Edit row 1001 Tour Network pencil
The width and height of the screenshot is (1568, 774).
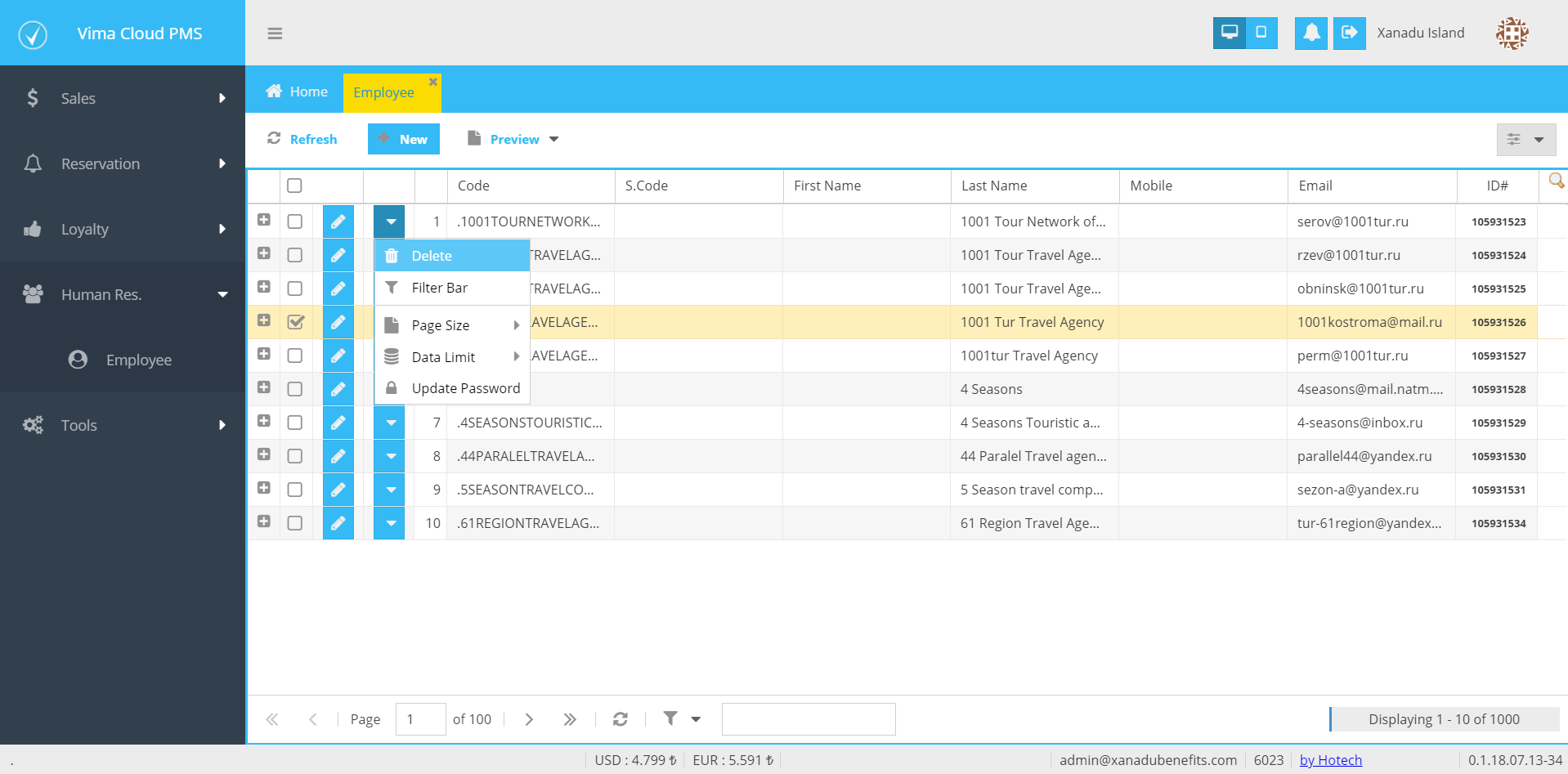click(338, 221)
